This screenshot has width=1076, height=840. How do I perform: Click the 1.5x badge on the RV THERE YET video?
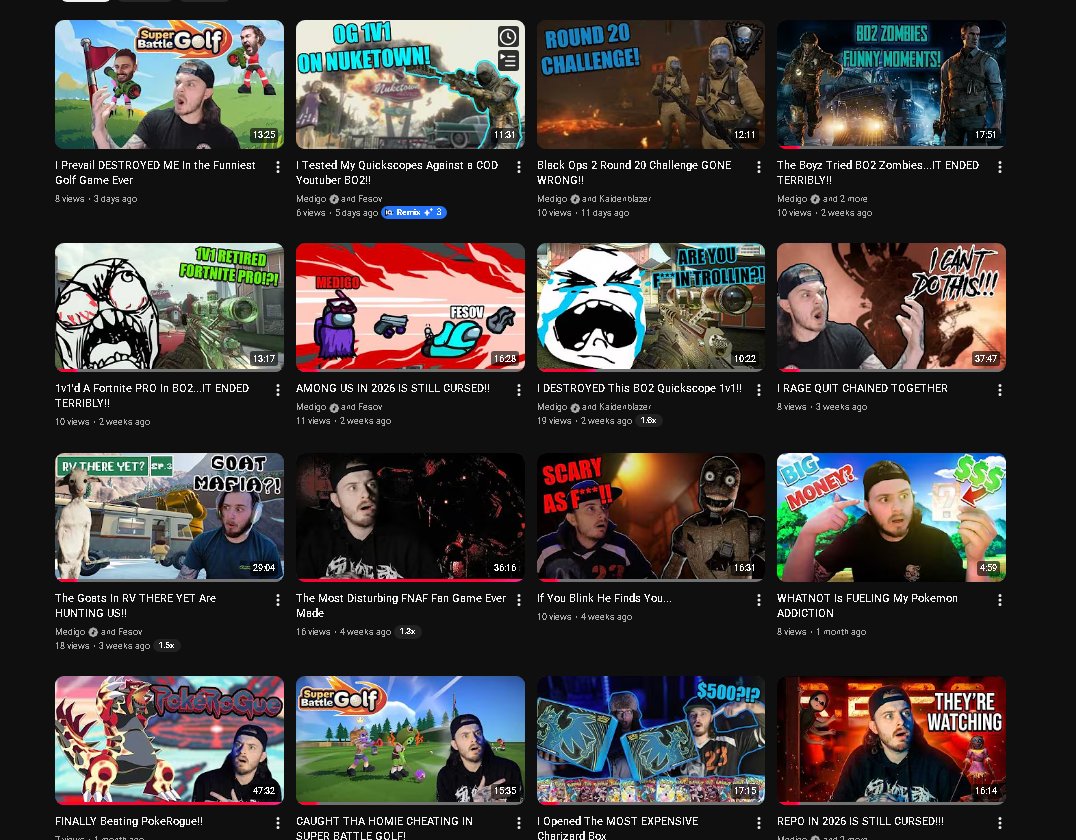(167, 645)
